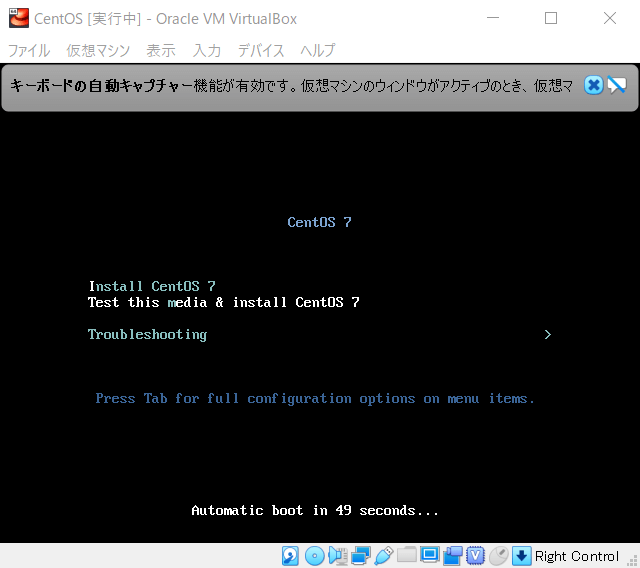Viewport: 640px width, 568px height.
Task: Open the 表示 menu
Action: tap(161, 51)
